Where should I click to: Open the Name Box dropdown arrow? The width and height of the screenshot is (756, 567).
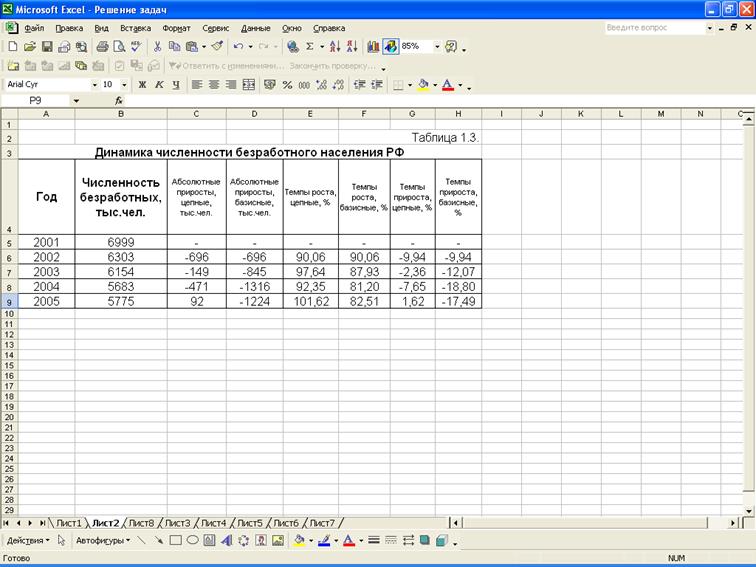[x=75, y=101]
